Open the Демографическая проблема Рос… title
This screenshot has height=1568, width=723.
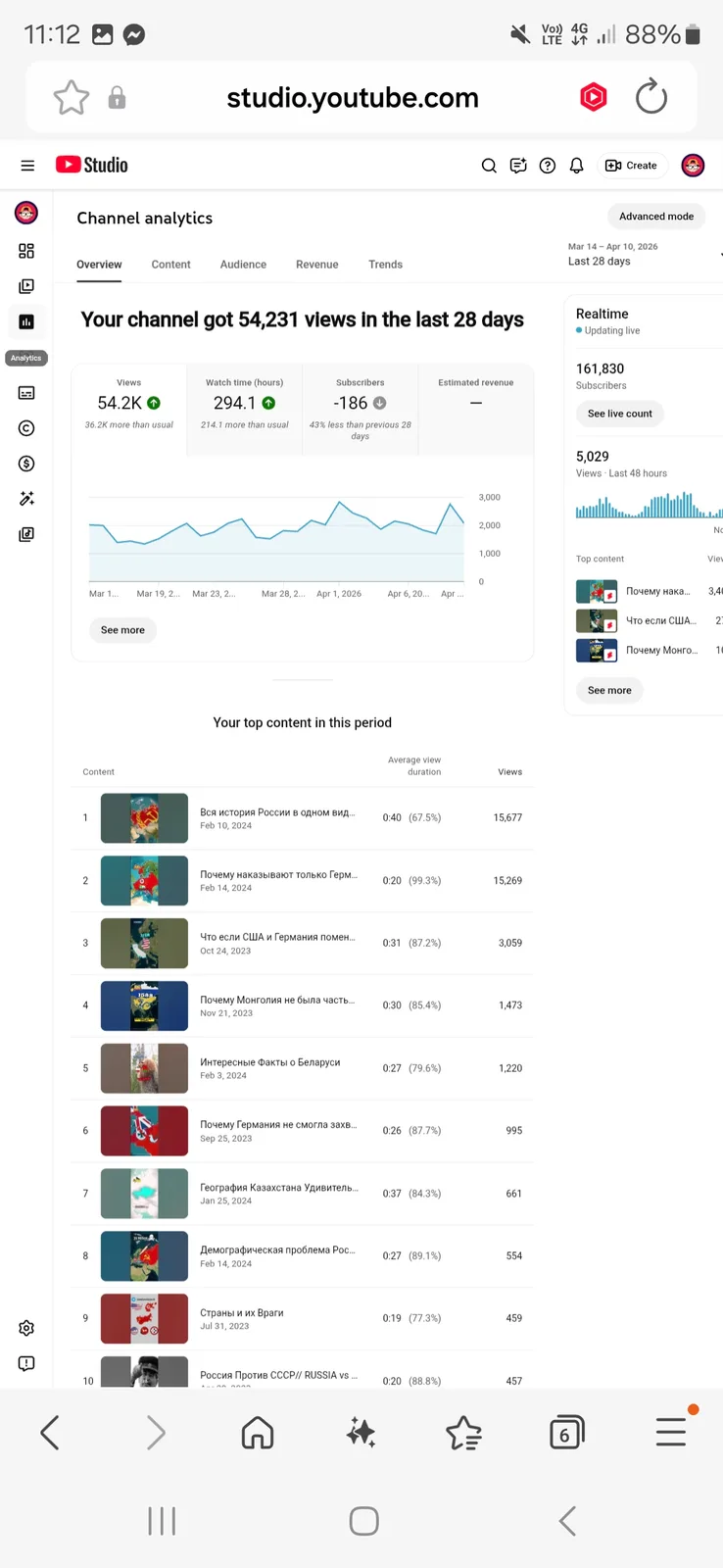tap(277, 1250)
